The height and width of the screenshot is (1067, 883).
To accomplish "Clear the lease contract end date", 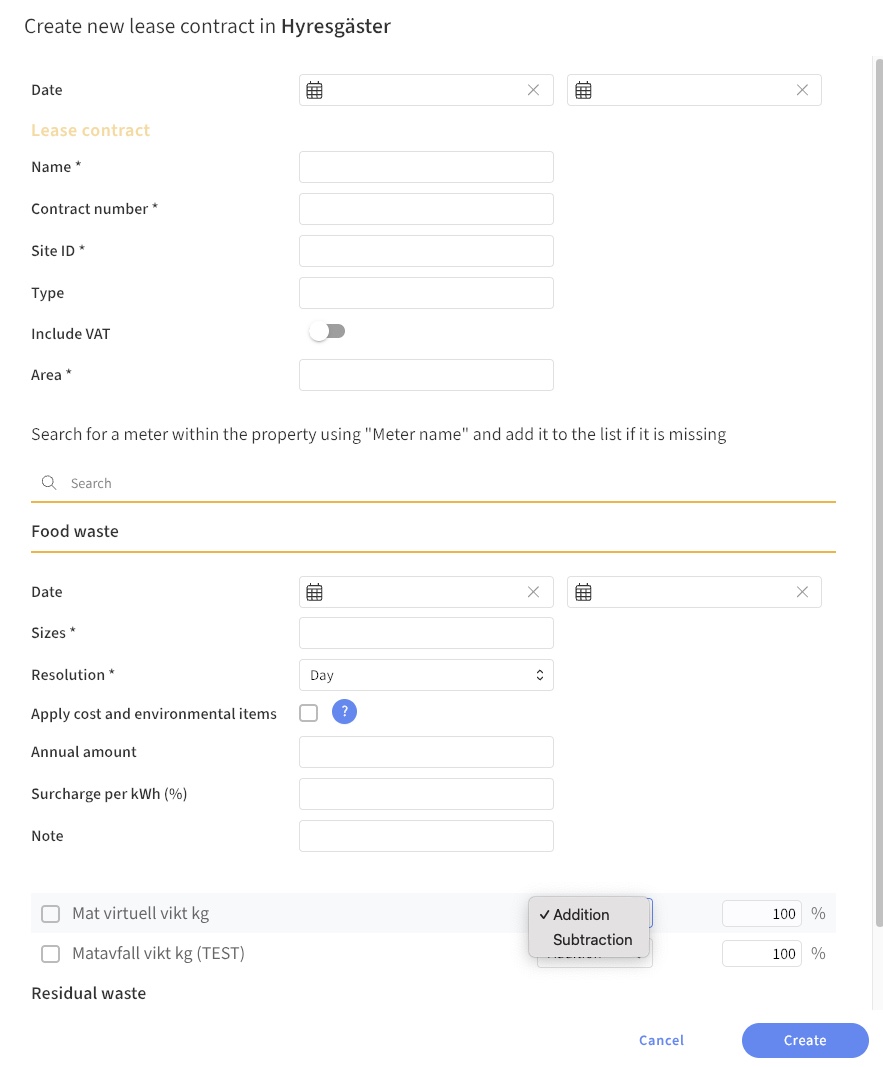I will click(x=802, y=90).
